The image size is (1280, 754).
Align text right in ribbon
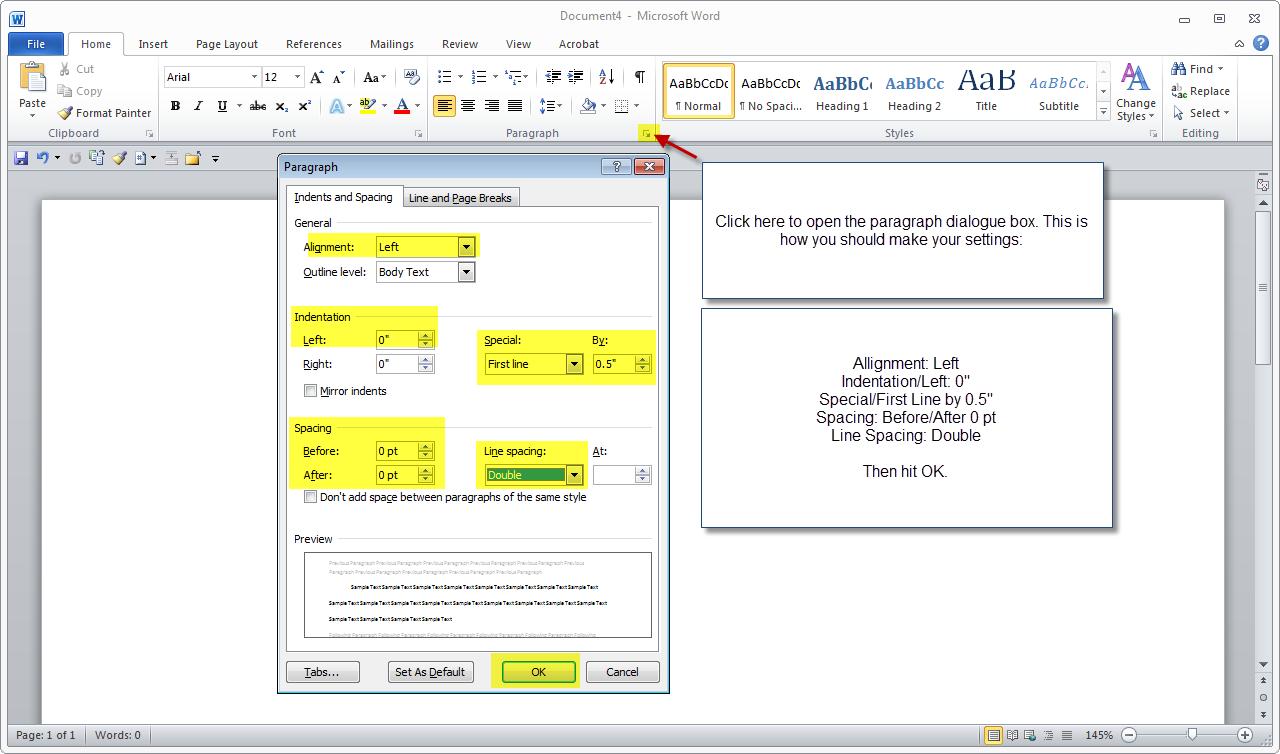coord(491,106)
